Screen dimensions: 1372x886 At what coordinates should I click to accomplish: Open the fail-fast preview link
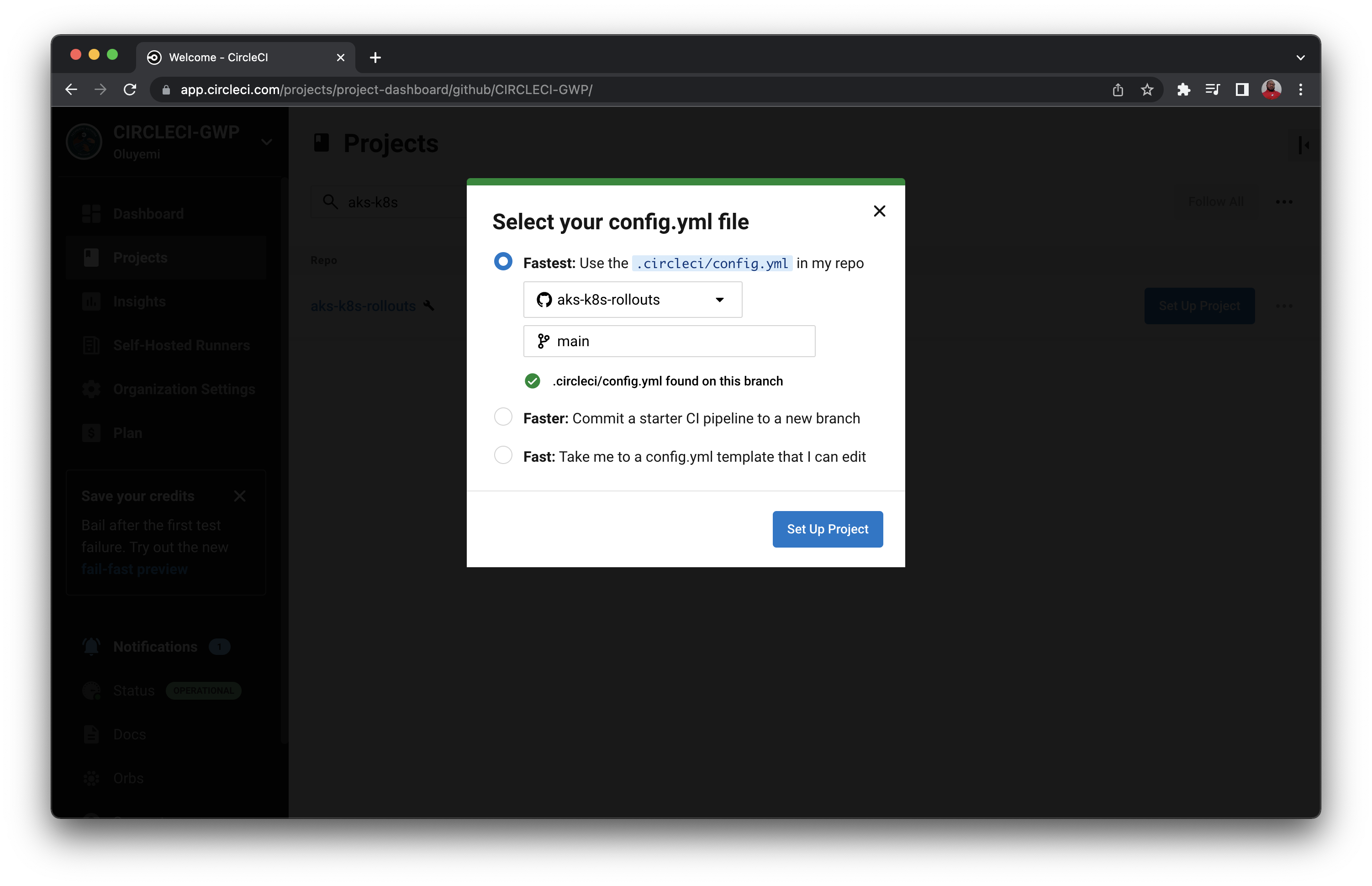pos(135,569)
